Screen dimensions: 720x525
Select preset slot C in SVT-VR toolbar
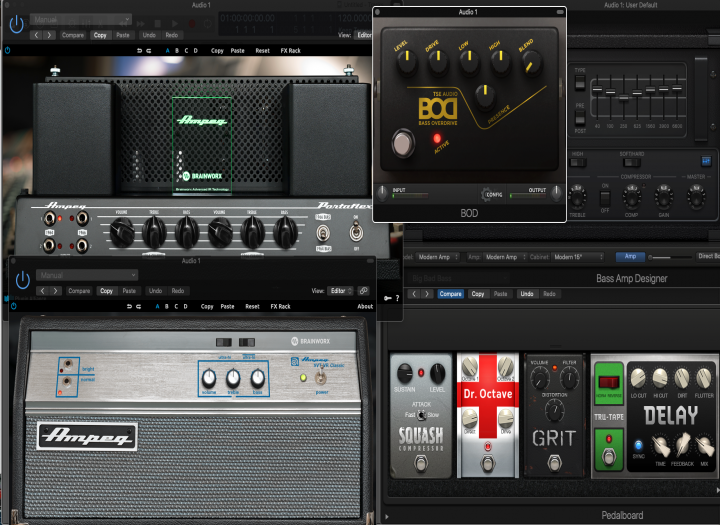176,306
